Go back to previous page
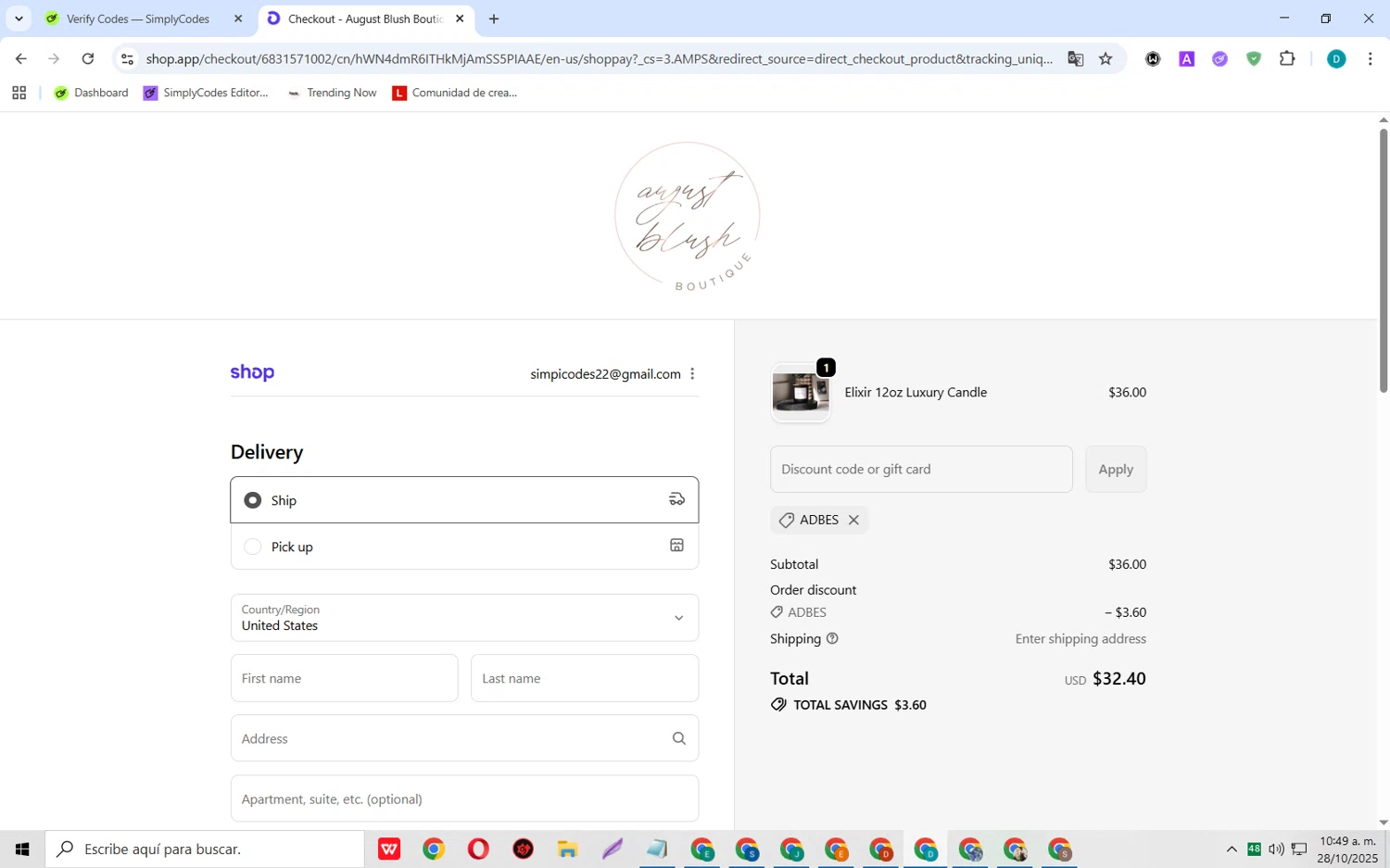The width and height of the screenshot is (1390, 868). [x=20, y=58]
